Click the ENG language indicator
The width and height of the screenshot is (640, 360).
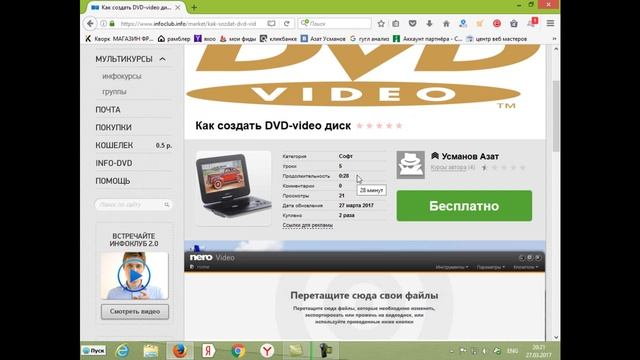pyautogui.click(x=512, y=351)
